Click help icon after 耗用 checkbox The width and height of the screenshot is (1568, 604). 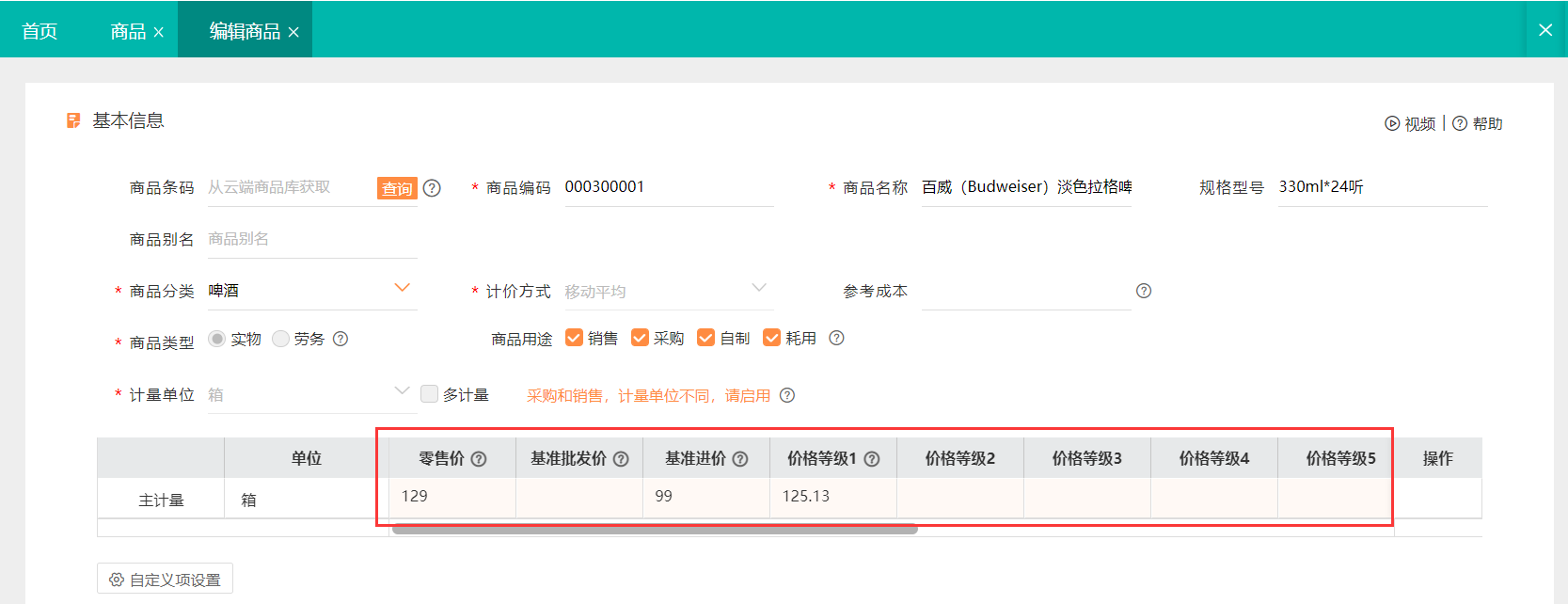pos(836,338)
